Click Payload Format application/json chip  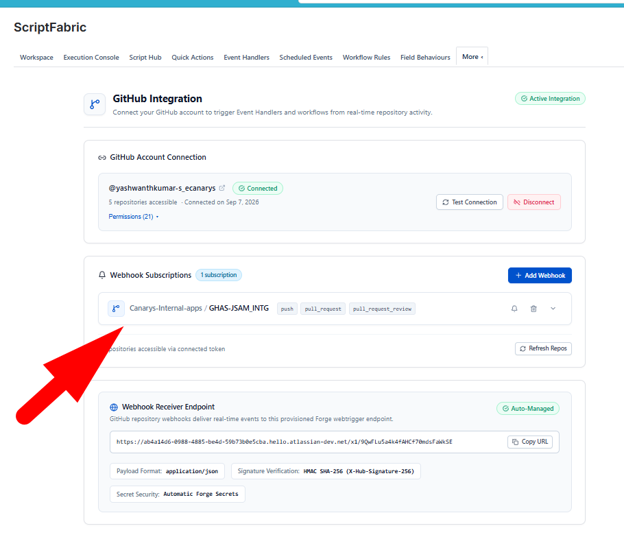pos(167,471)
